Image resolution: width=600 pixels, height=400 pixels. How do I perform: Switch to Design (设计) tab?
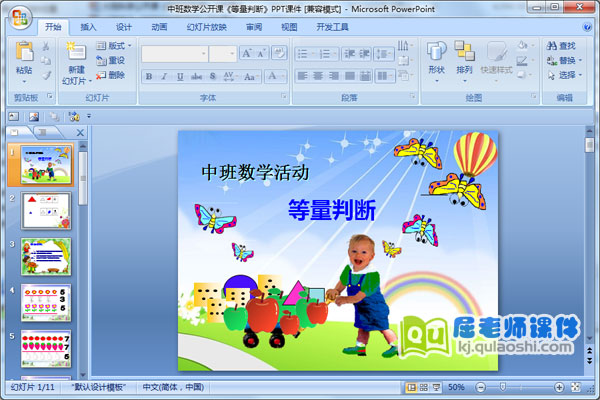pos(124,27)
